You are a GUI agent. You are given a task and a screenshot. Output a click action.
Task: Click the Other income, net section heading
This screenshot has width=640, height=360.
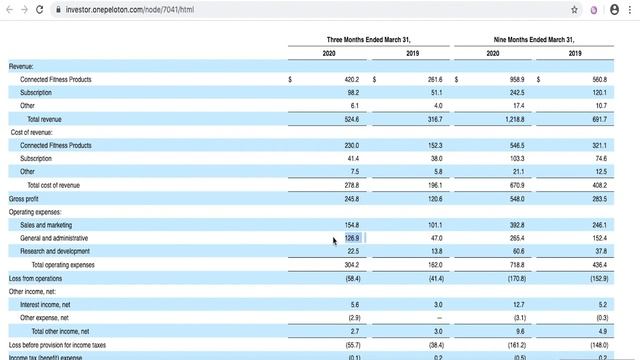click(32, 291)
